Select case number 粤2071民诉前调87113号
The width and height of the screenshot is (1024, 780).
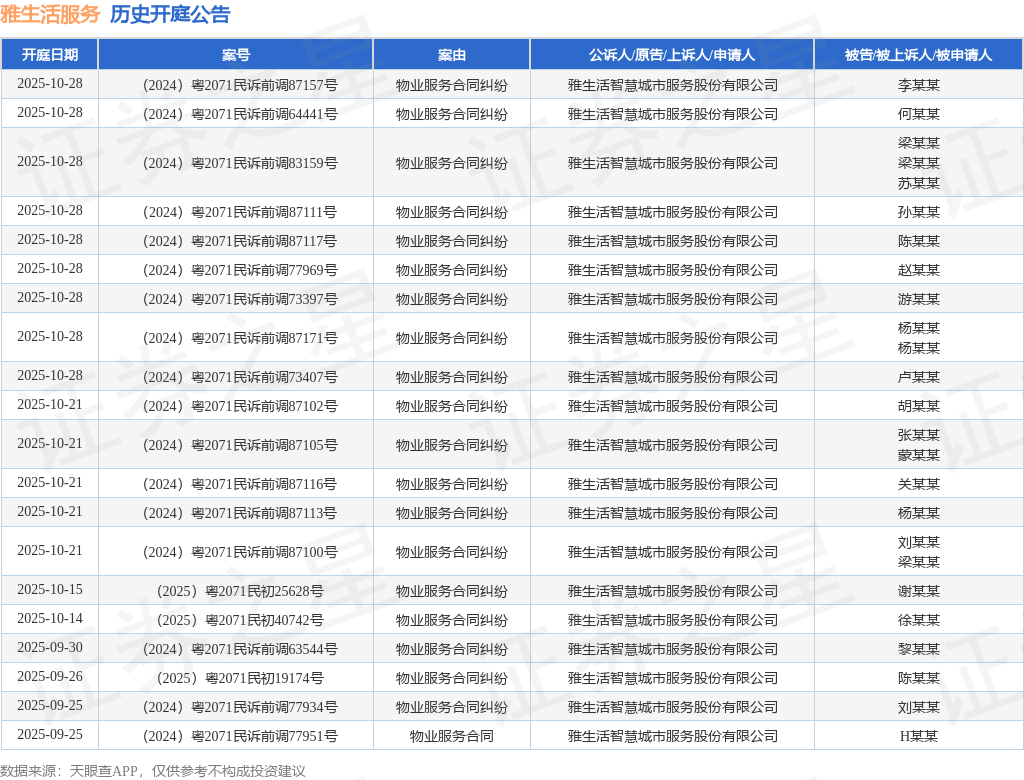240,513
